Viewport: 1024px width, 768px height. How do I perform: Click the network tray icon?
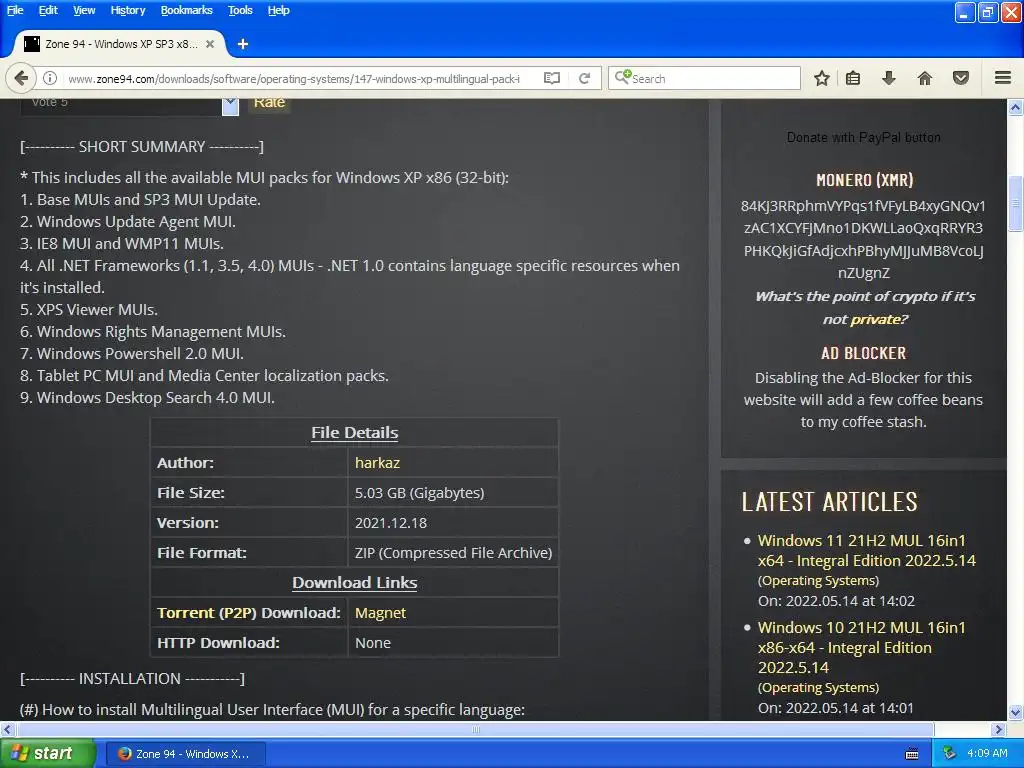coord(950,753)
